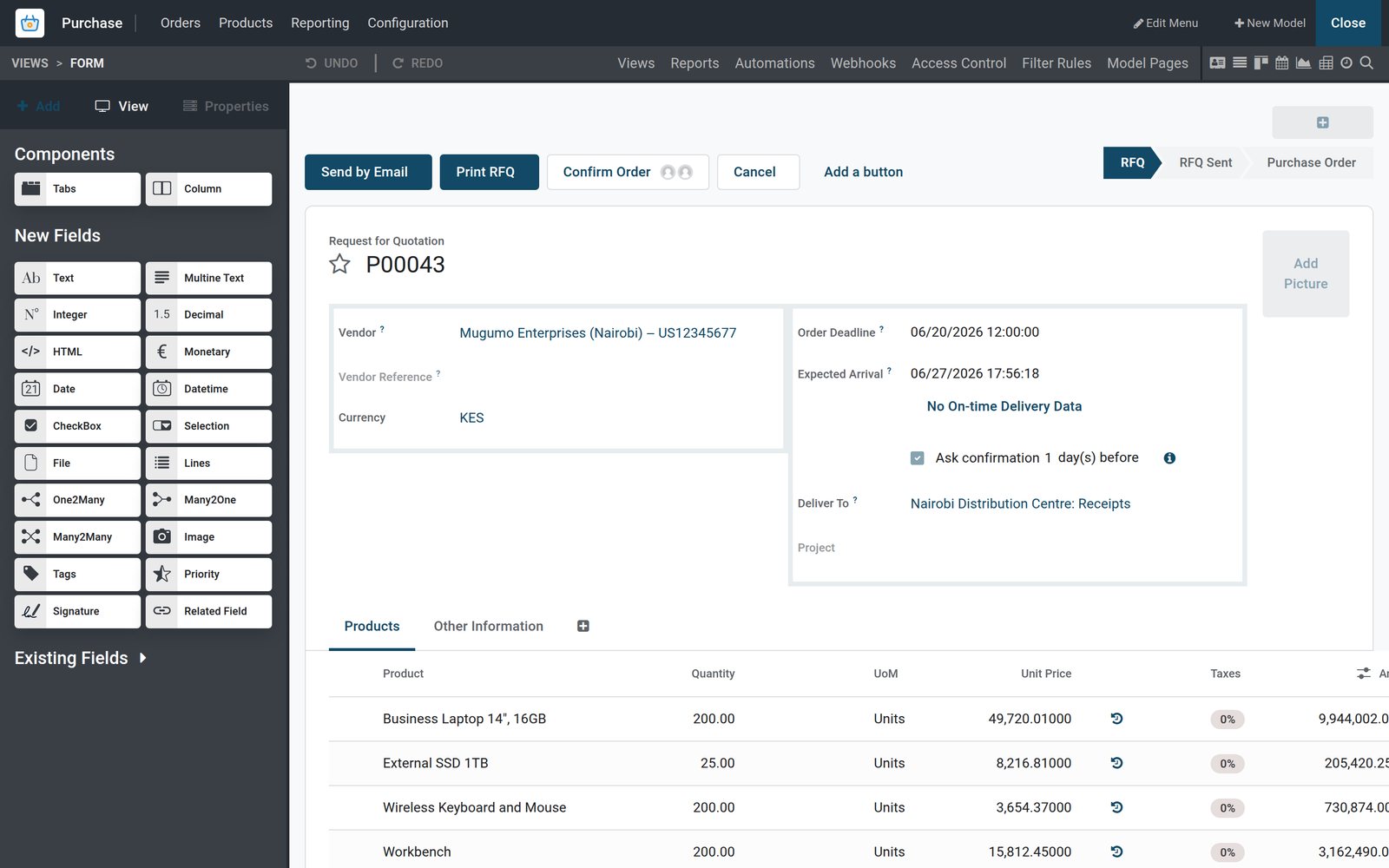Select the Many2Many field component

tap(77, 537)
